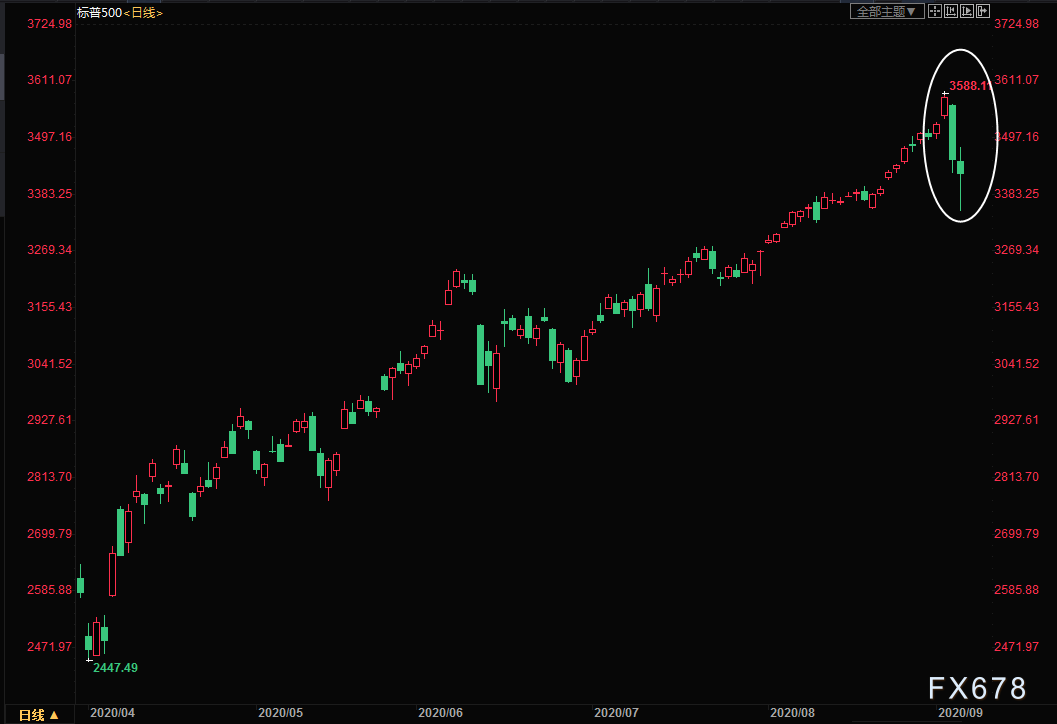Click the 2020/08 date on the time axis
Screen dimensions: 1057x724
pyautogui.click(x=791, y=713)
